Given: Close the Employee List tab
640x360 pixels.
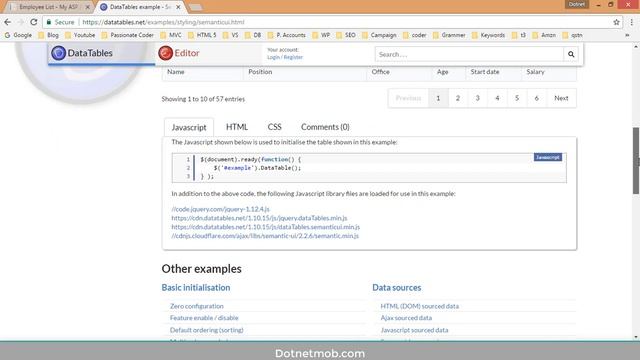Looking at the screenshot, I should 87,7.
